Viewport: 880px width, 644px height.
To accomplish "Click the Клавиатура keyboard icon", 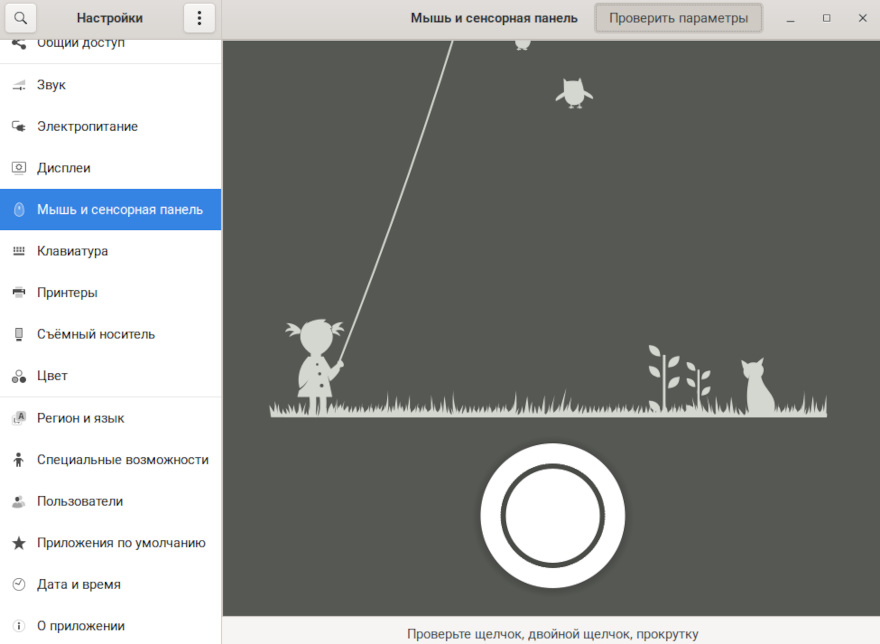I will click(x=18, y=251).
